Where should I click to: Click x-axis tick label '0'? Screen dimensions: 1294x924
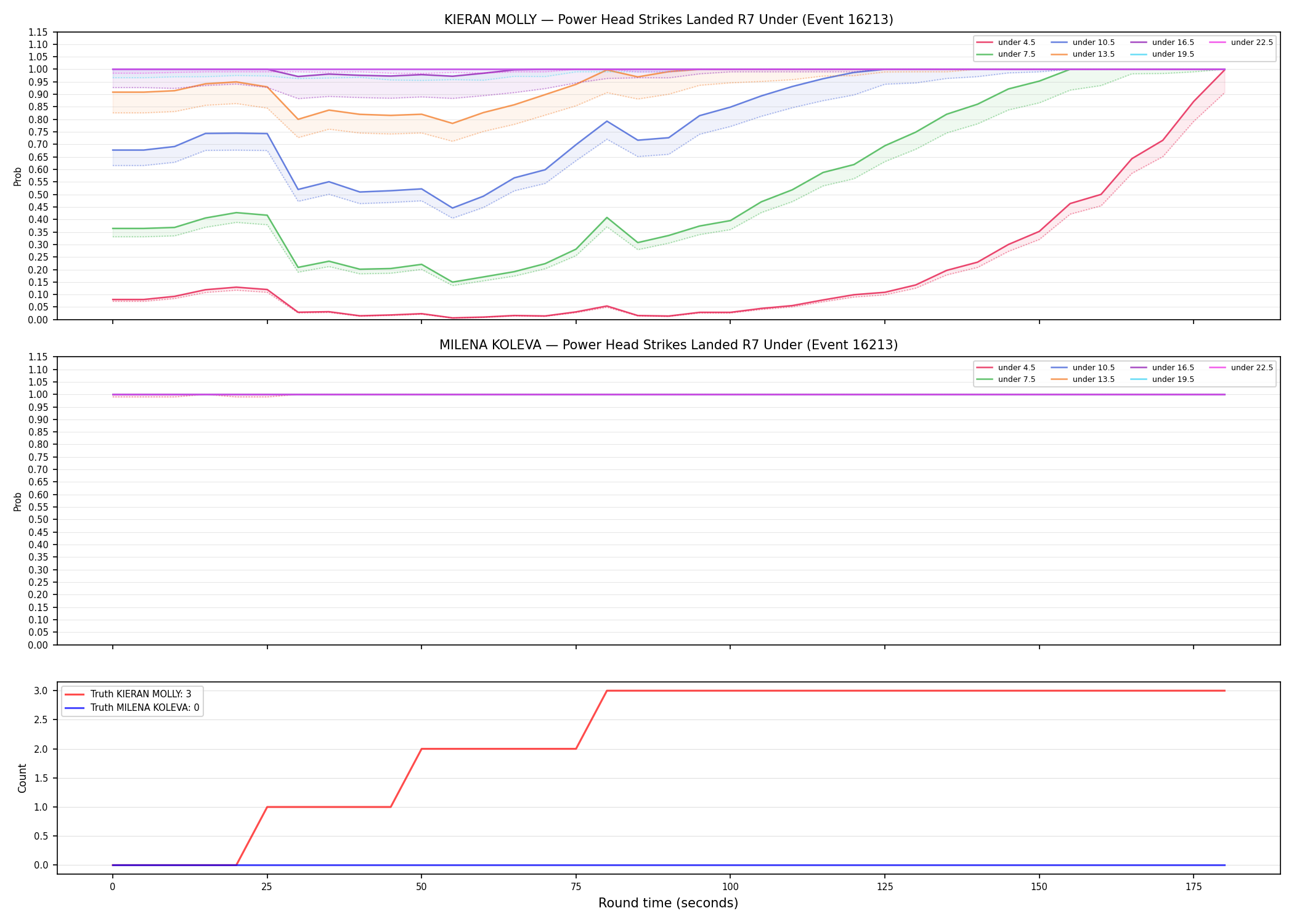112,887
